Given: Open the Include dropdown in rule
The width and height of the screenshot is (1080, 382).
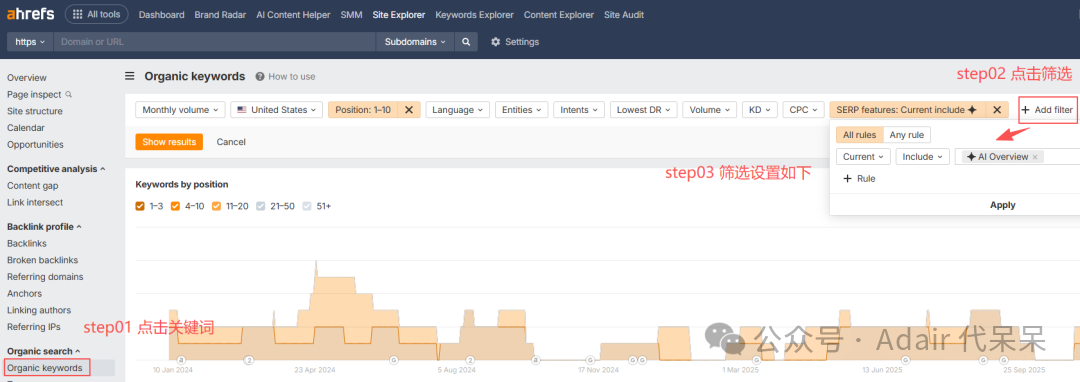Looking at the screenshot, I should pyautogui.click(x=922, y=157).
